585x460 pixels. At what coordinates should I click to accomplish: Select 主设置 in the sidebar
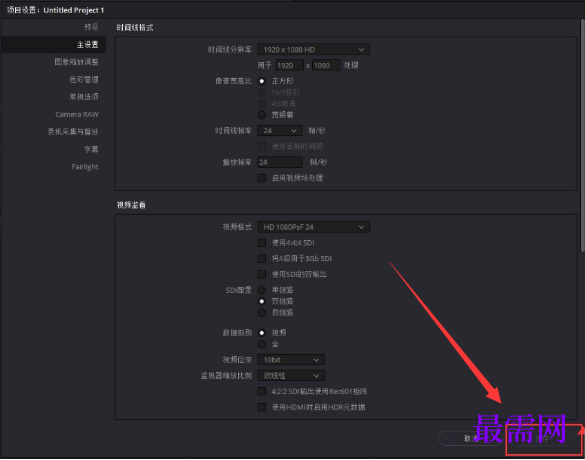coord(53,44)
